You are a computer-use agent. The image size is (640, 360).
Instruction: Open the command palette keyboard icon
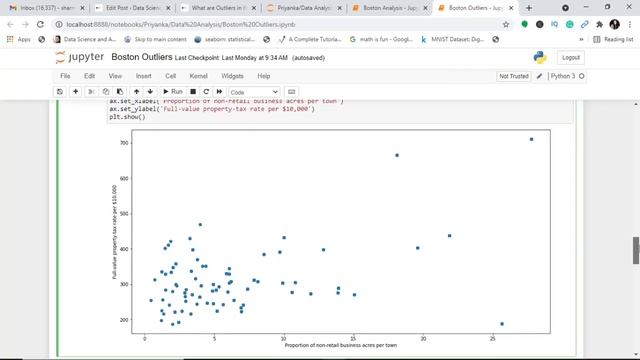(x=291, y=92)
